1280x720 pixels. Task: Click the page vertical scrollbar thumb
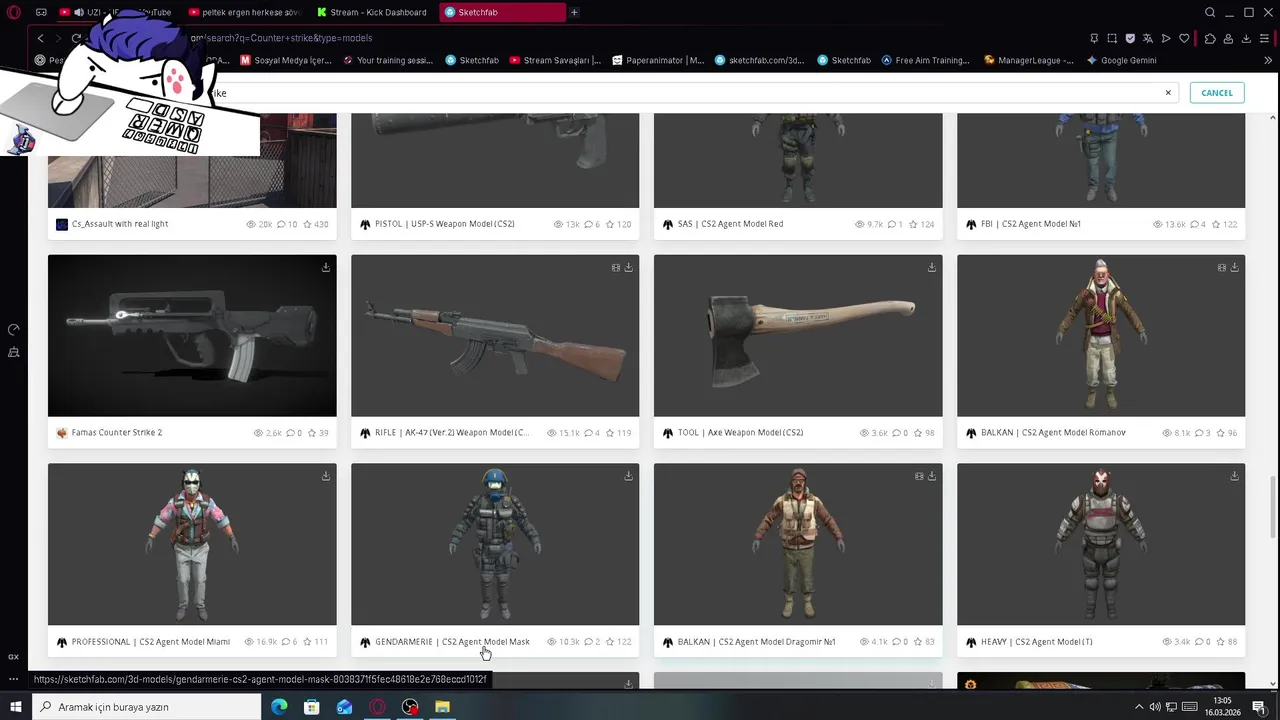(1272, 505)
